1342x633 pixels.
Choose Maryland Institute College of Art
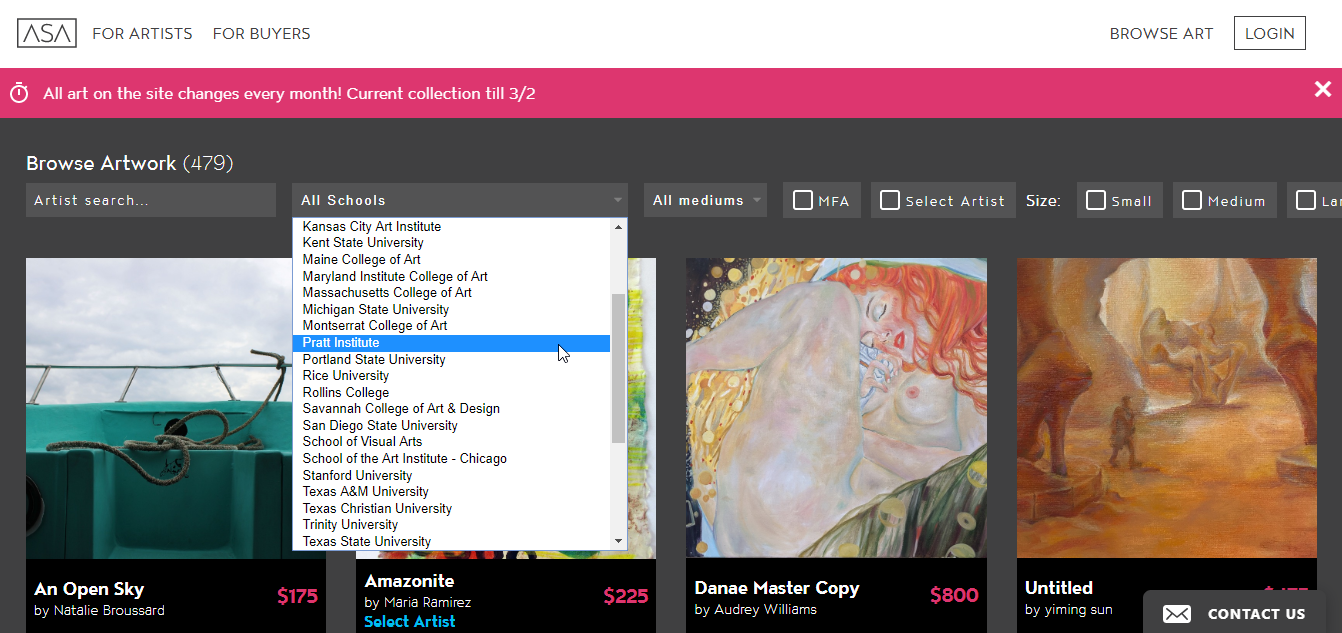tap(451, 277)
